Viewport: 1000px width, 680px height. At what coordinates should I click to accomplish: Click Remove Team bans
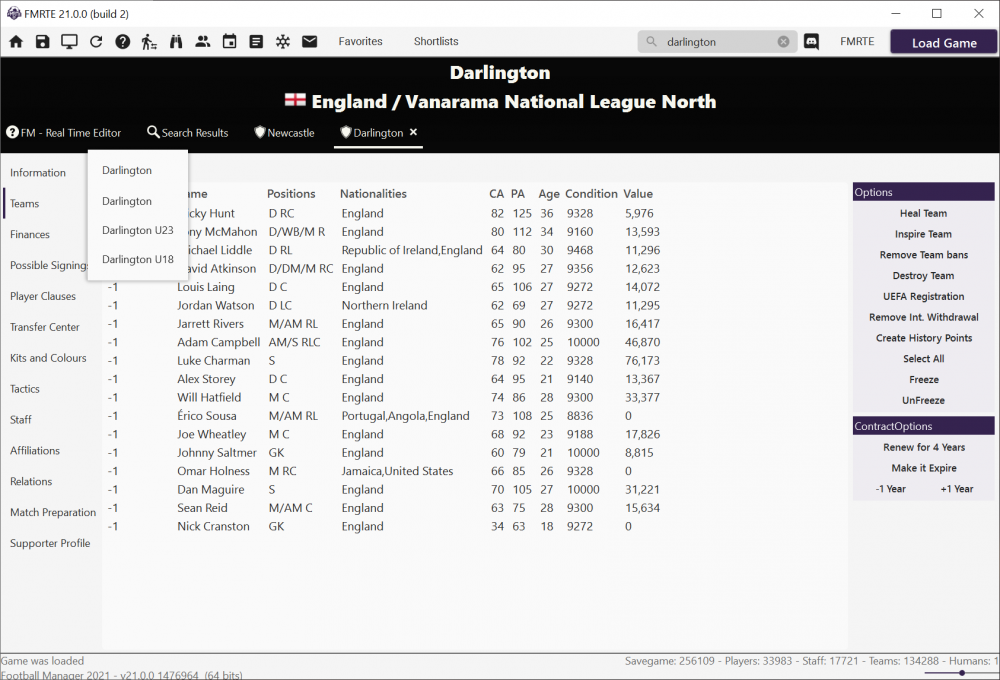click(923, 255)
